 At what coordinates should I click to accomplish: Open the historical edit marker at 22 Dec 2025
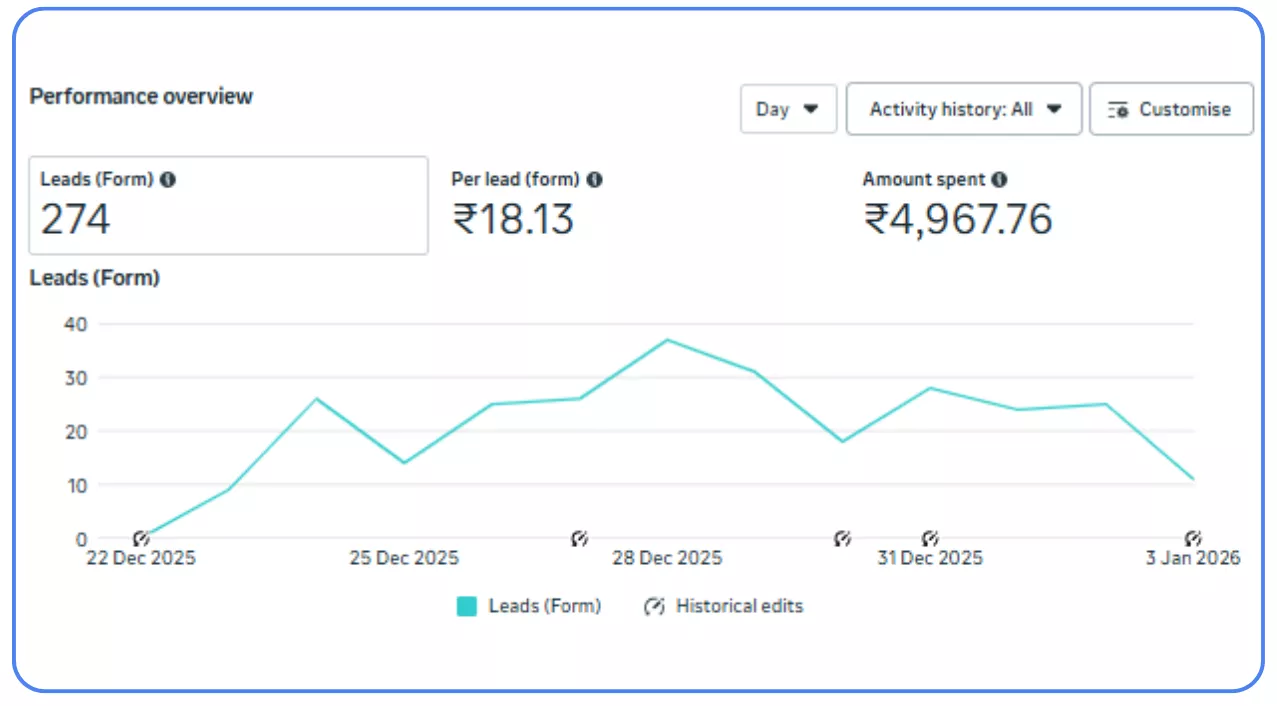pyautogui.click(x=141, y=539)
